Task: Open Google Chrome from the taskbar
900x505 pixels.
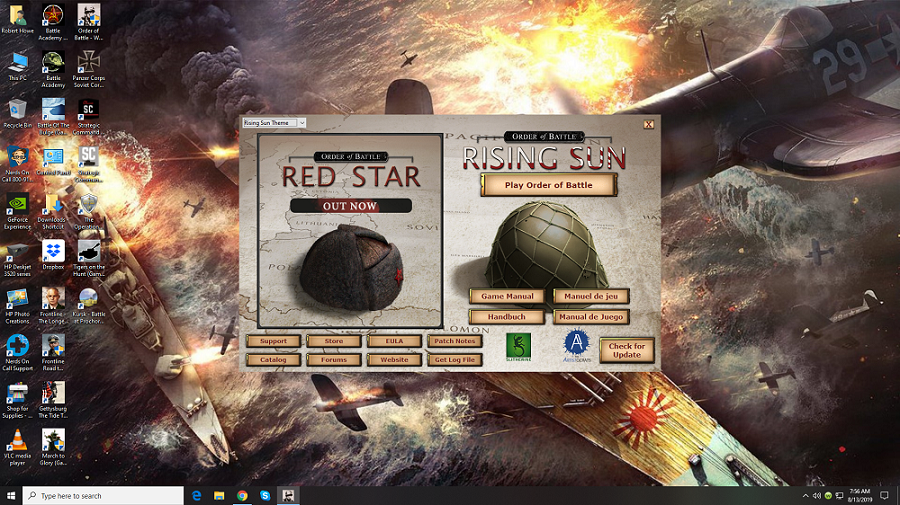Action: [242, 495]
